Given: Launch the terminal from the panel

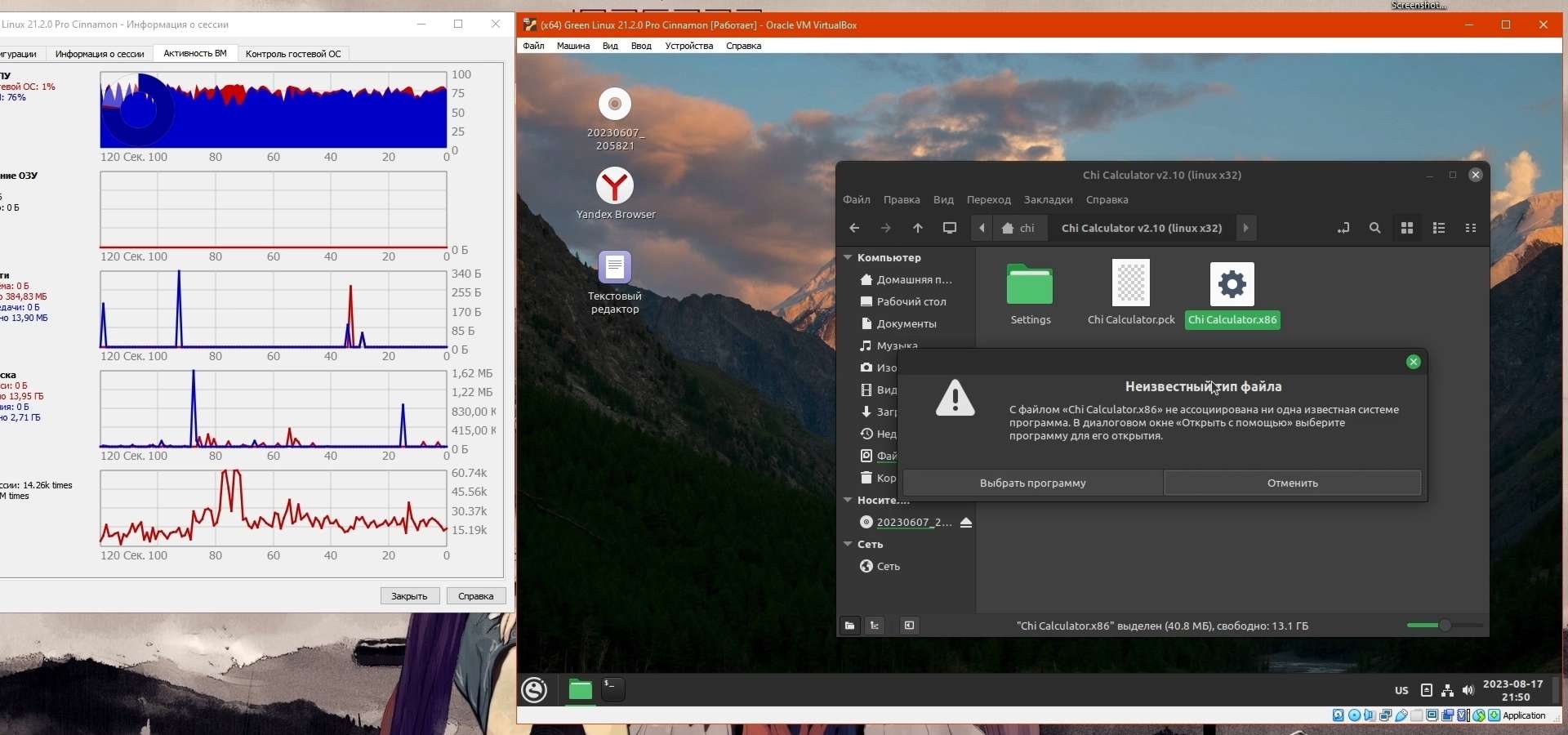Looking at the screenshot, I should [x=613, y=689].
